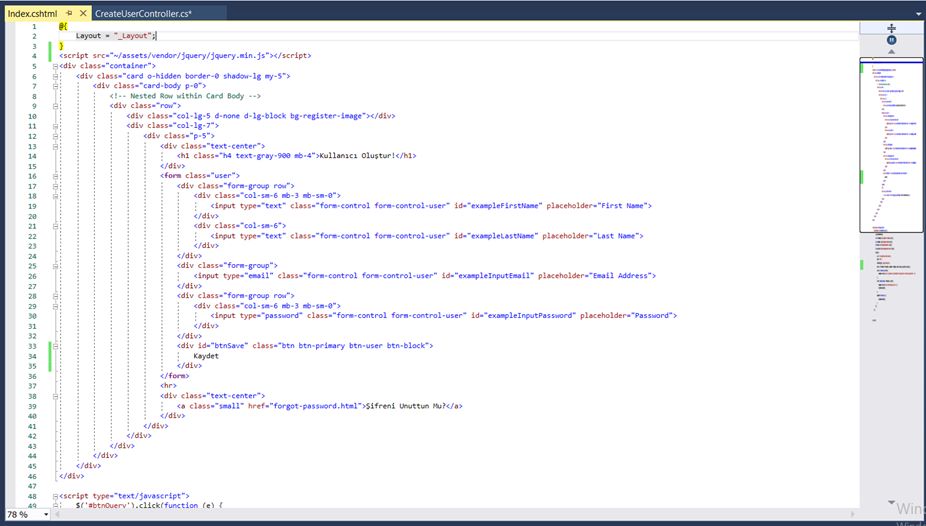Switch to CreateUserController.cs tab
Image resolution: width=926 pixels, height=526 pixels.
(144, 13)
